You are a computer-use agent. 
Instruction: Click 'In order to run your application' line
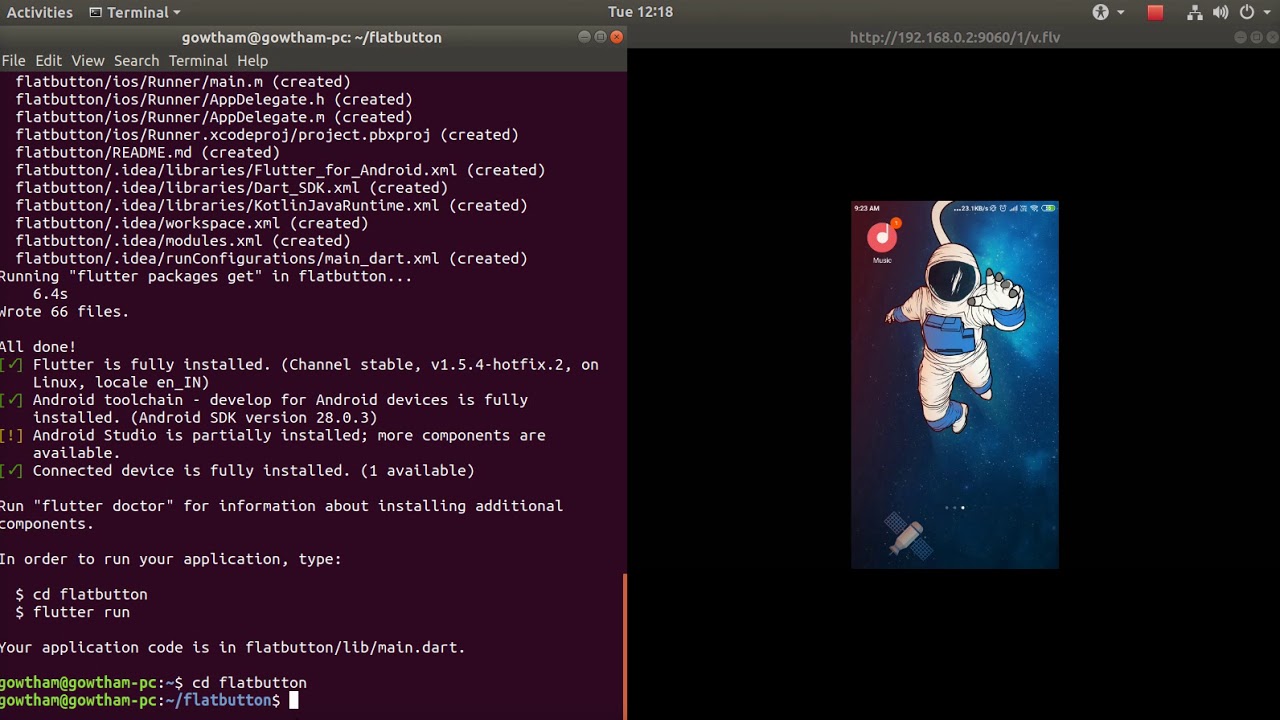coord(171,559)
